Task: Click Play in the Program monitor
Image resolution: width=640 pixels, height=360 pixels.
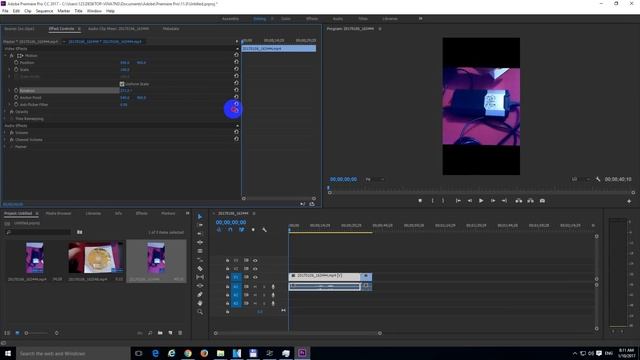Action: click(481, 201)
